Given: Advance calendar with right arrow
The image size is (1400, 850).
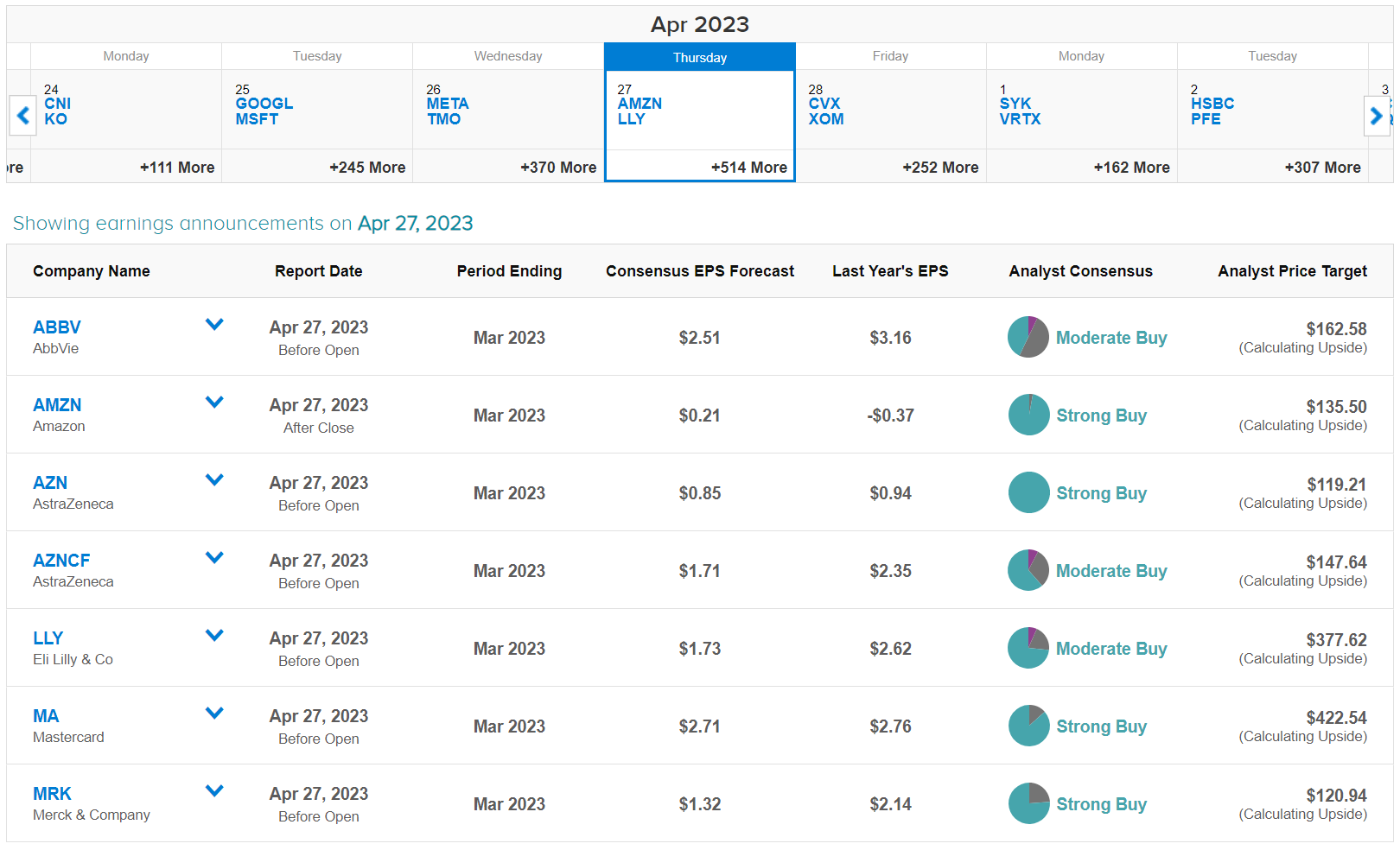Looking at the screenshot, I should tap(1376, 115).
